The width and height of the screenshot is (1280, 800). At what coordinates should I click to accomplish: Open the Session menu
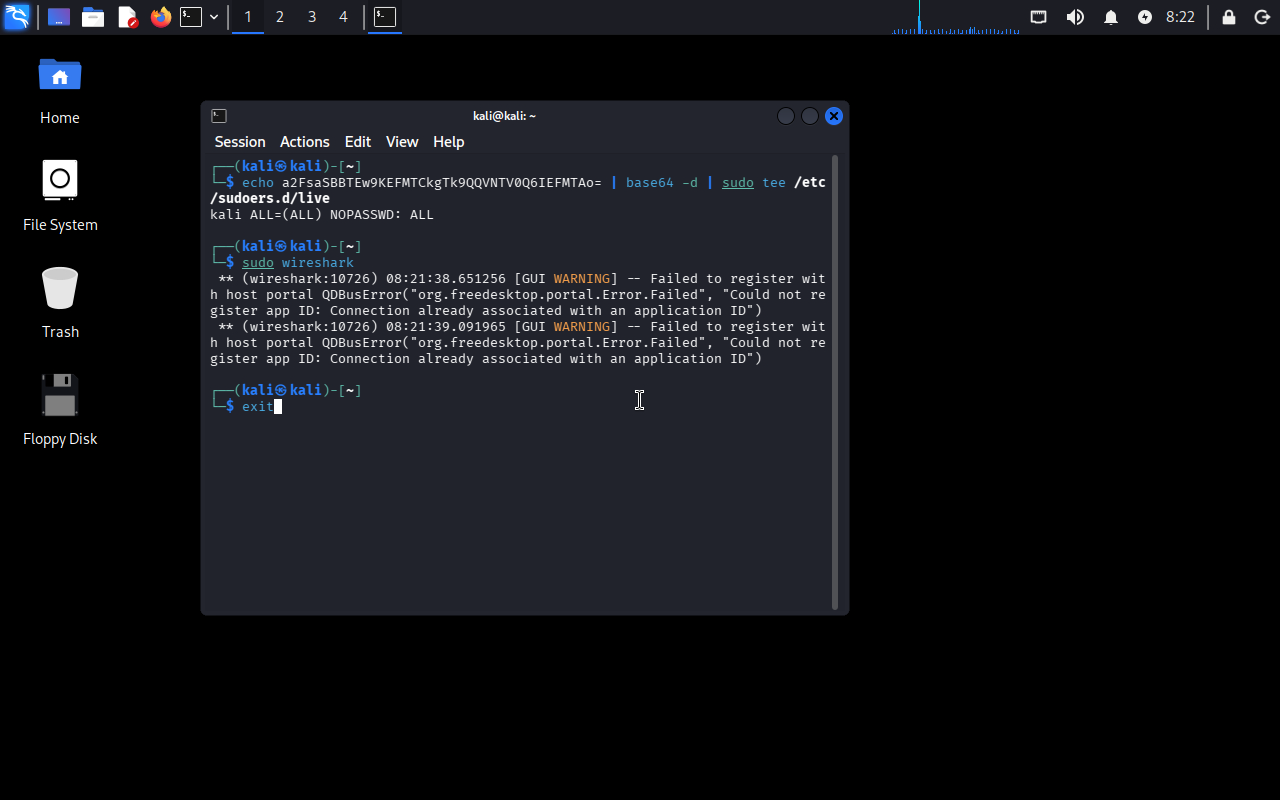tap(240, 142)
